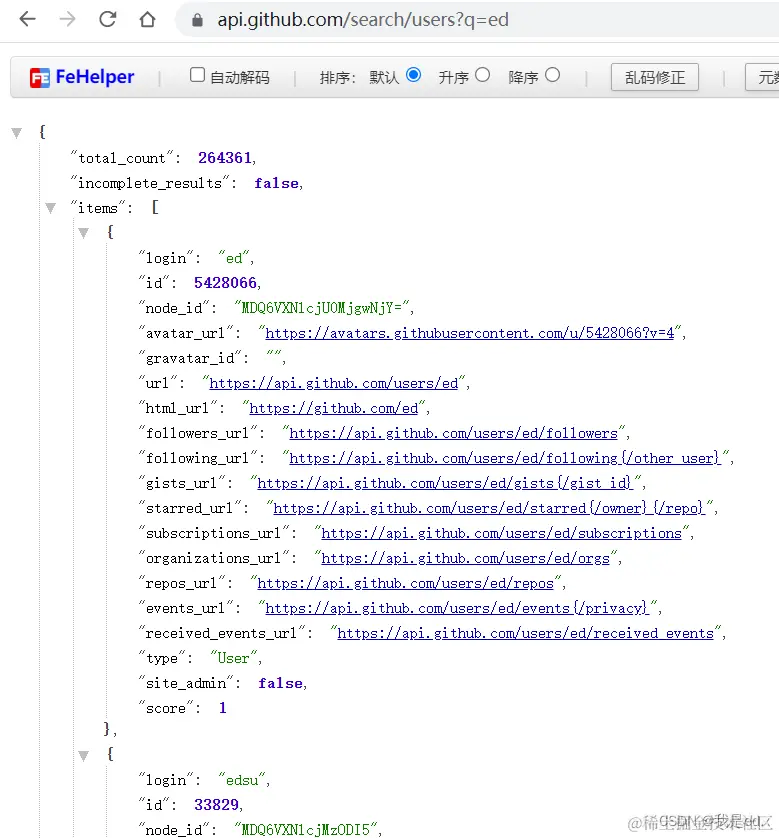Click the site_admin false value
Screen dimensions: 779x838
pos(281,684)
